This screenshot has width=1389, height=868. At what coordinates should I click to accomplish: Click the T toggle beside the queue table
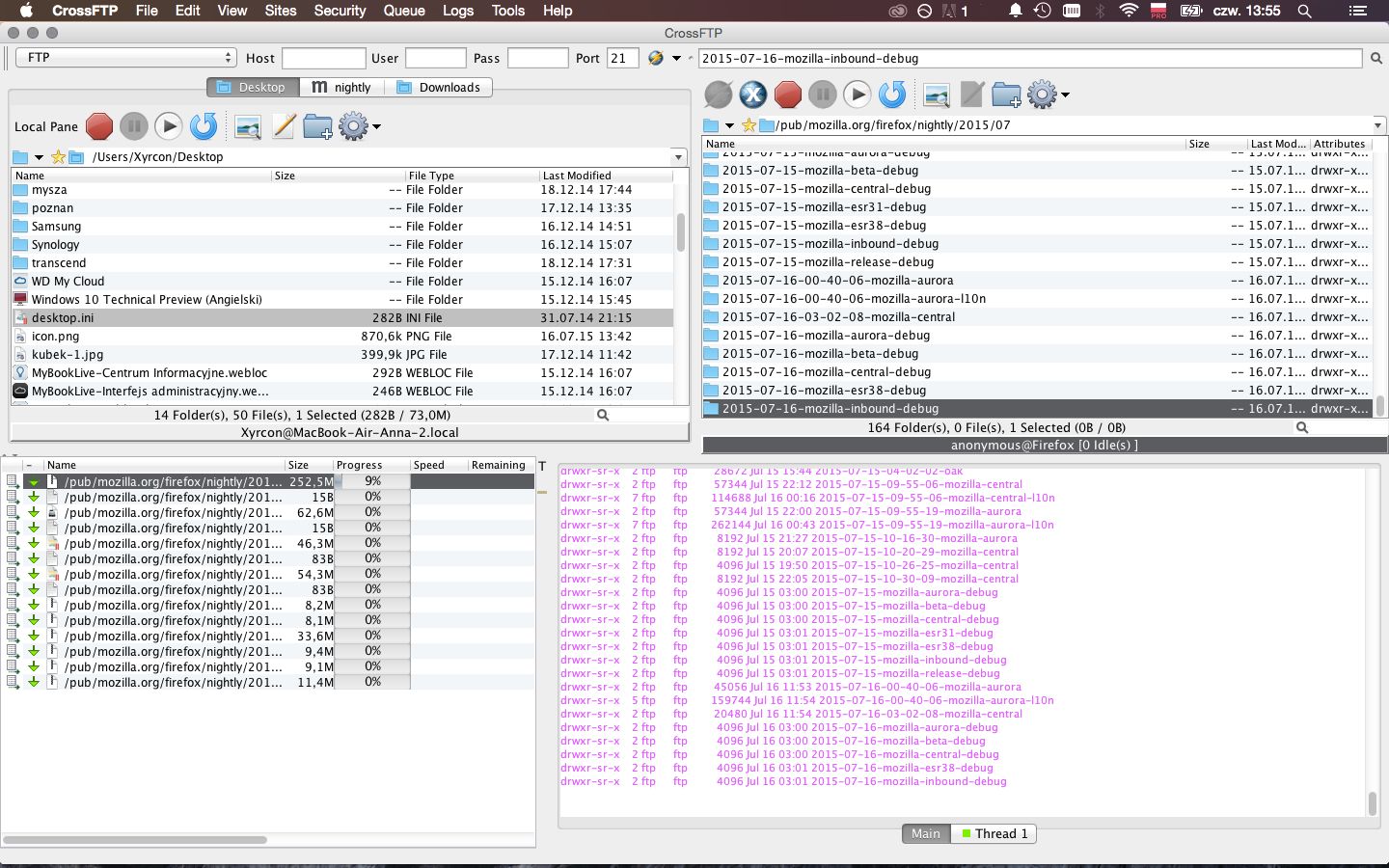pos(542,466)
